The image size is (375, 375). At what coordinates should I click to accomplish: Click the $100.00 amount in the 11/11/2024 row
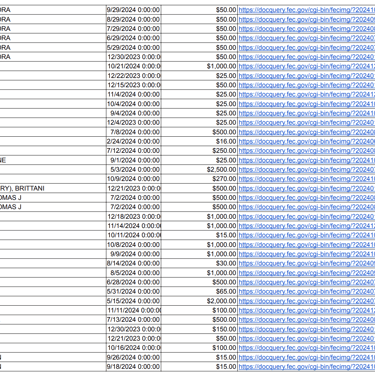click(199, 310)
